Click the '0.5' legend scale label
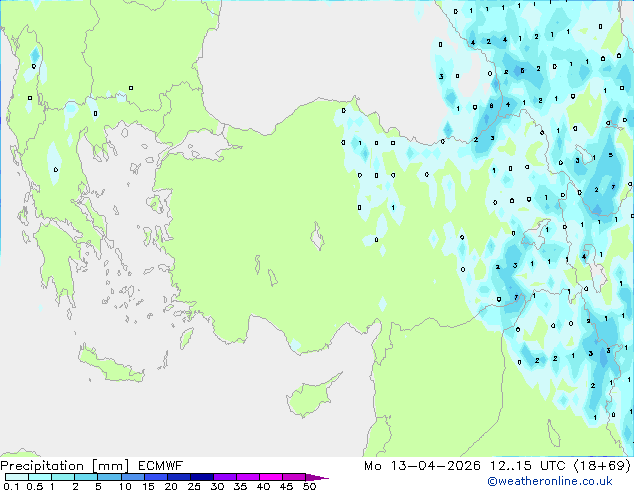The width and height of the screenshot is (634, 490). pyautogui.click(x=35, y=486)
